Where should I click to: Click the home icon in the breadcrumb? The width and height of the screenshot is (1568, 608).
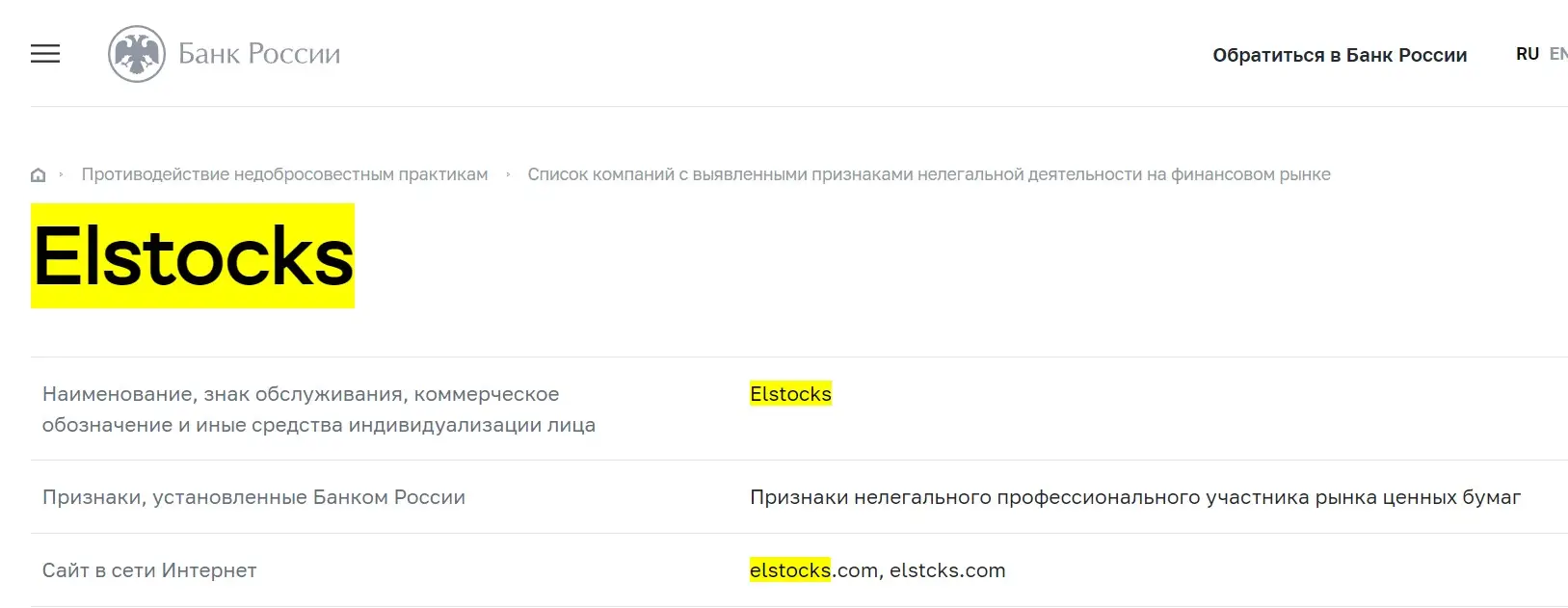click(x=39, y=174)
